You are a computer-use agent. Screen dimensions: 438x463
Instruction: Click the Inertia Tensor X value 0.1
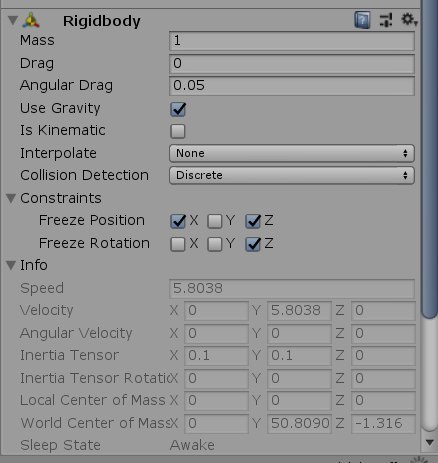(x=216, y=355)
